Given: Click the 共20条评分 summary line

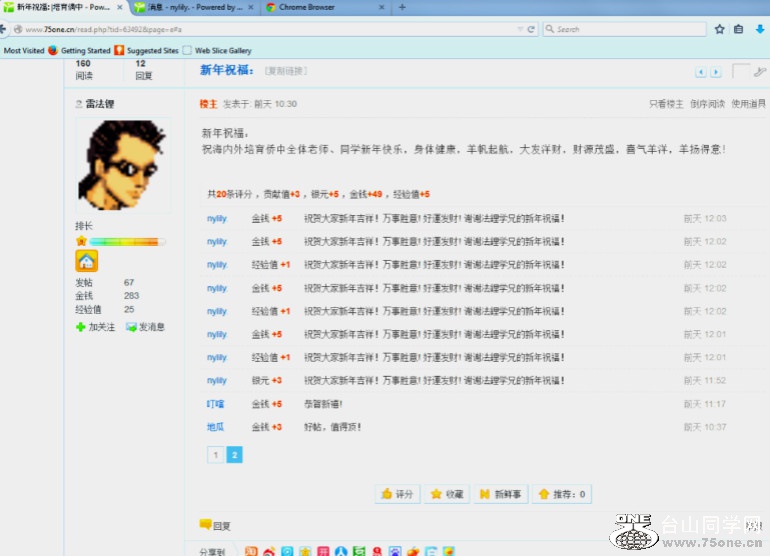Looking at the screenshot, I should click(x=318, y=194).
